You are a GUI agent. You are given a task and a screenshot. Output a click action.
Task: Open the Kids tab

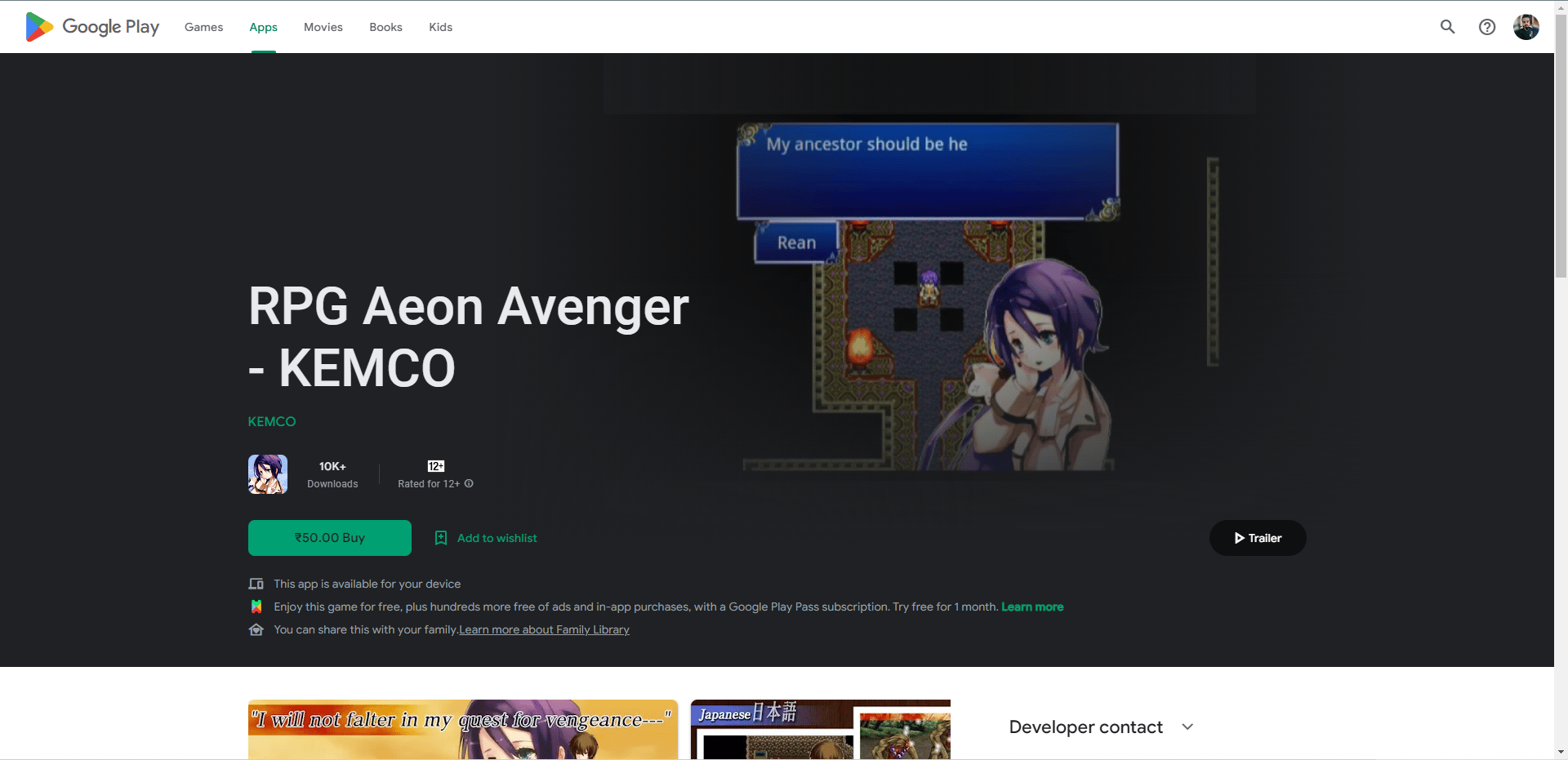tap(440, 27)
